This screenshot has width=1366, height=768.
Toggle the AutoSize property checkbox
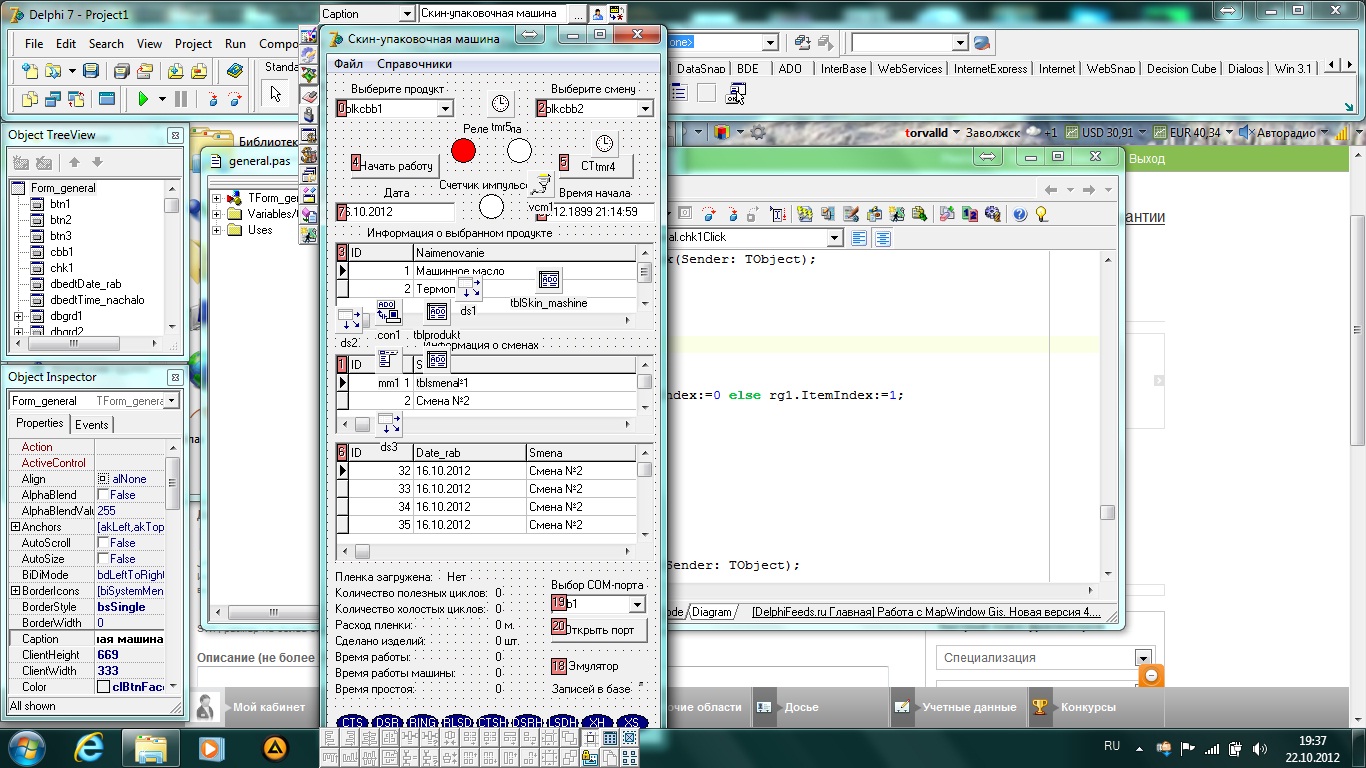point(103,559)
